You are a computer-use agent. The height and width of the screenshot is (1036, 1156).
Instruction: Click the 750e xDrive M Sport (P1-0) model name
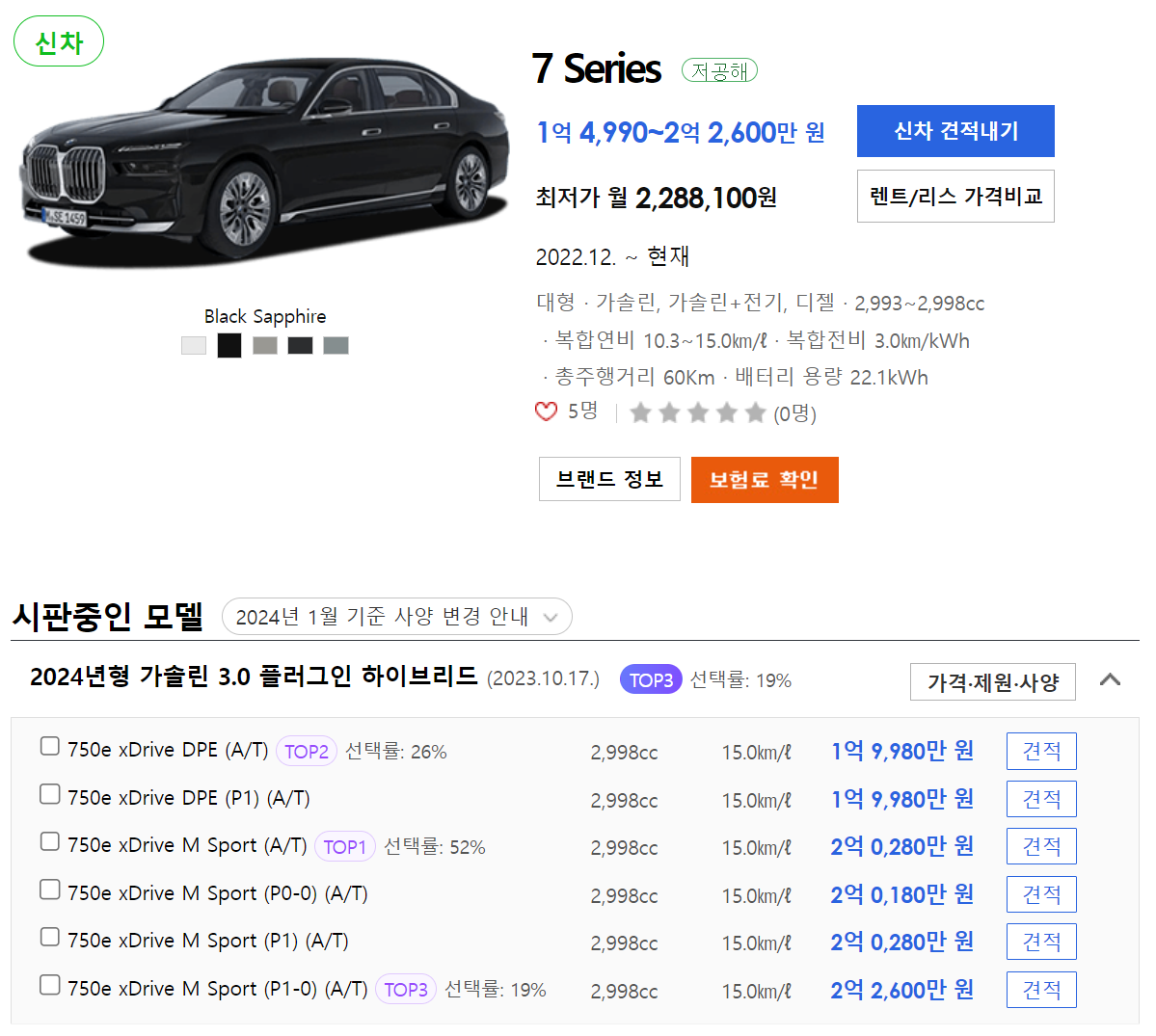(x=218, y=989)
